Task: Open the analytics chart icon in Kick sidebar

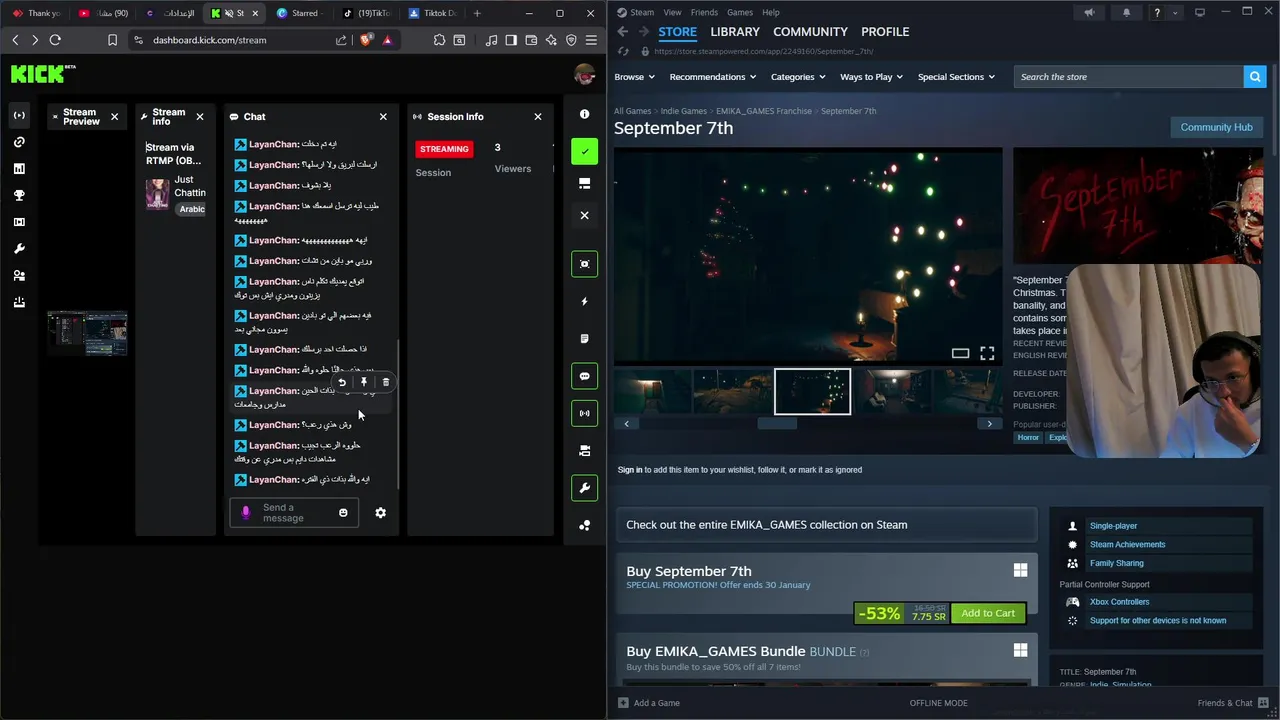Action: 19,169
